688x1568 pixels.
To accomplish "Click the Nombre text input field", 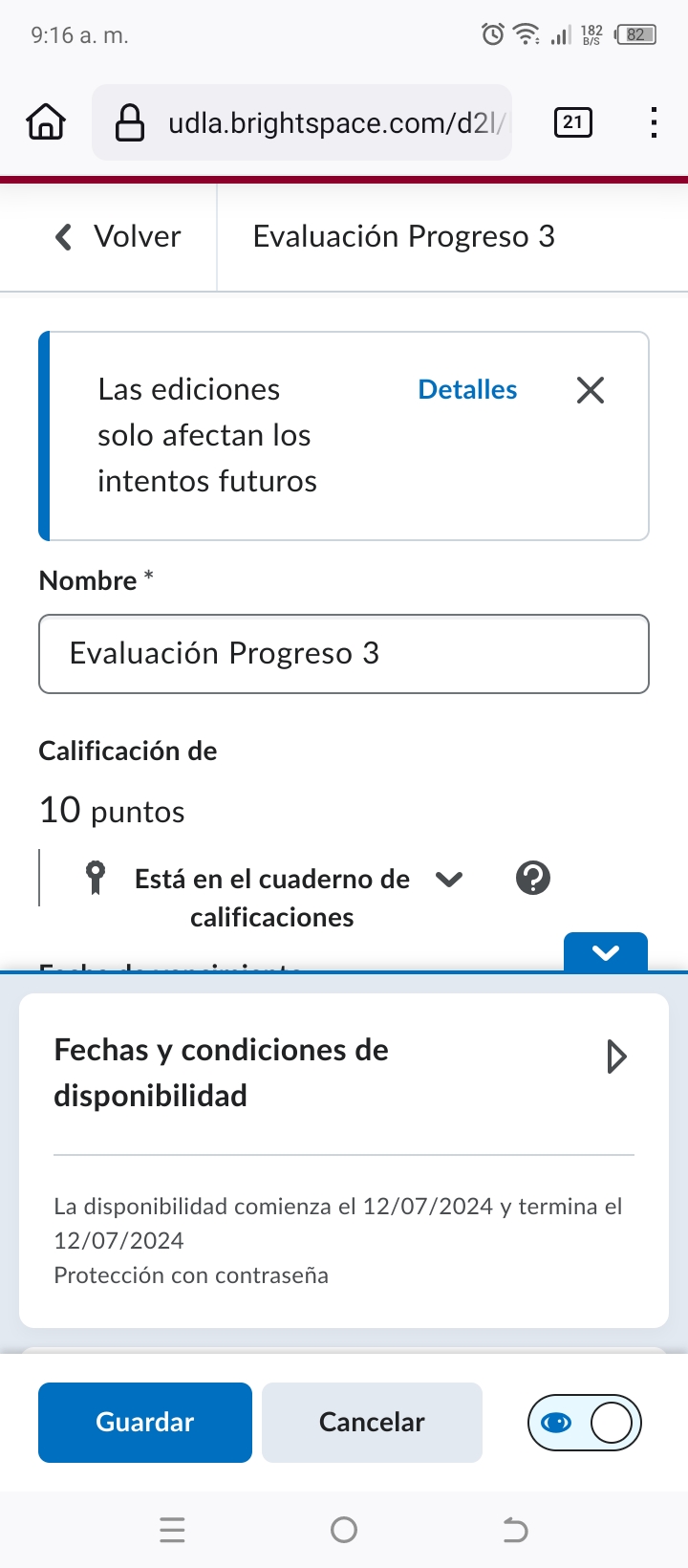I will tap(344, 654).
